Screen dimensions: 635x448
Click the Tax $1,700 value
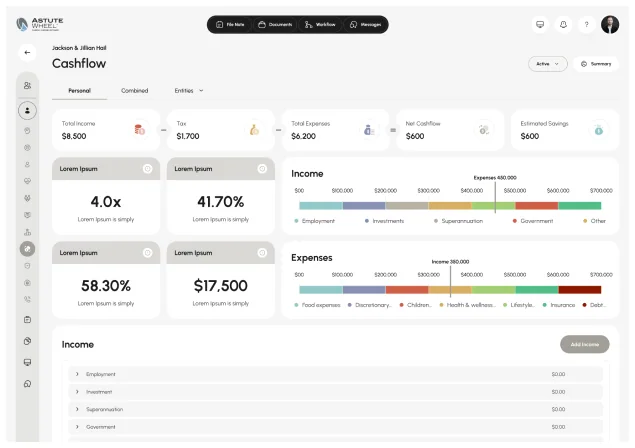click(188, 137)
